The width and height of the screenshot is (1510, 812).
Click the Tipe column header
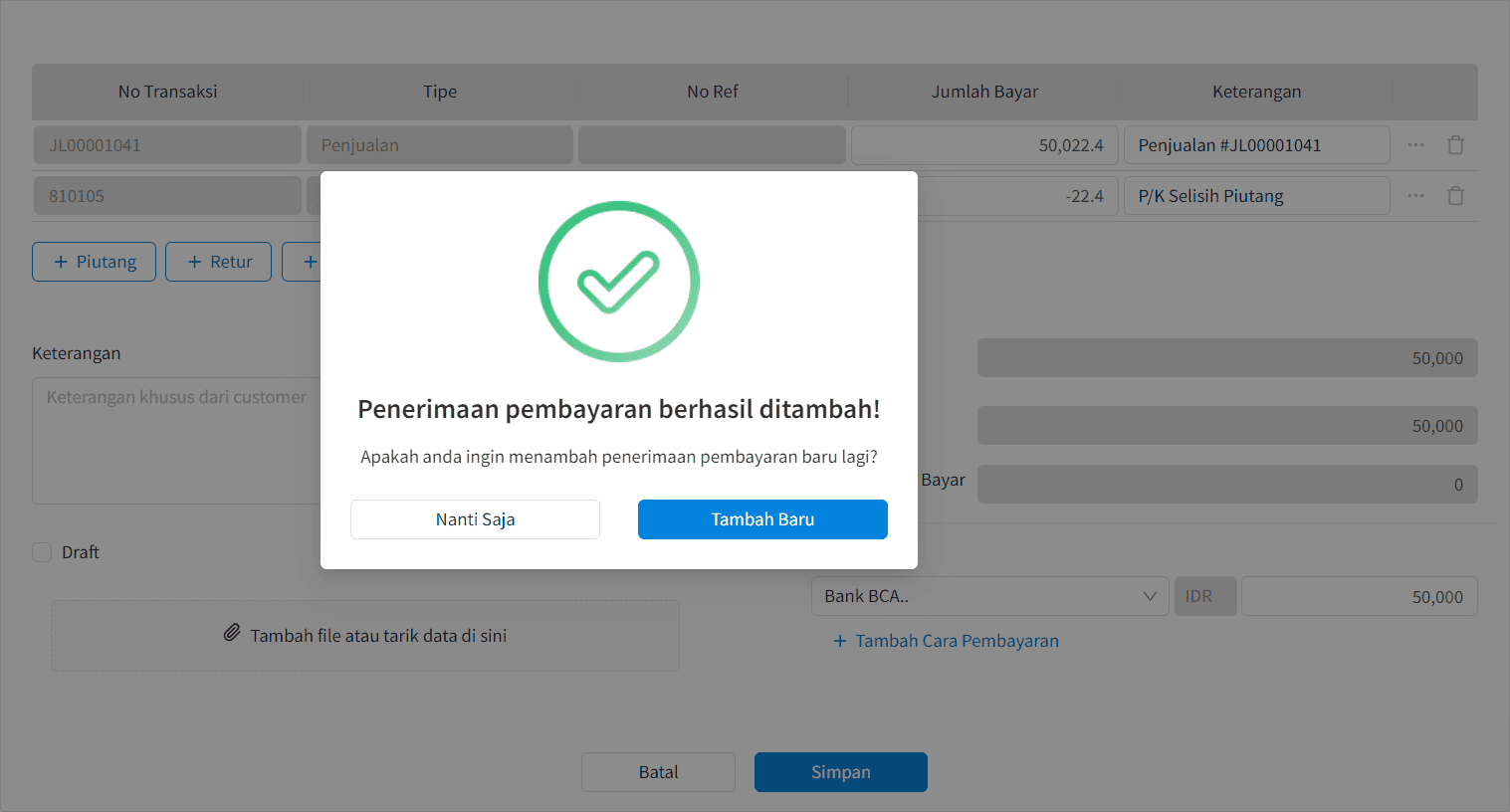(440, 92)
